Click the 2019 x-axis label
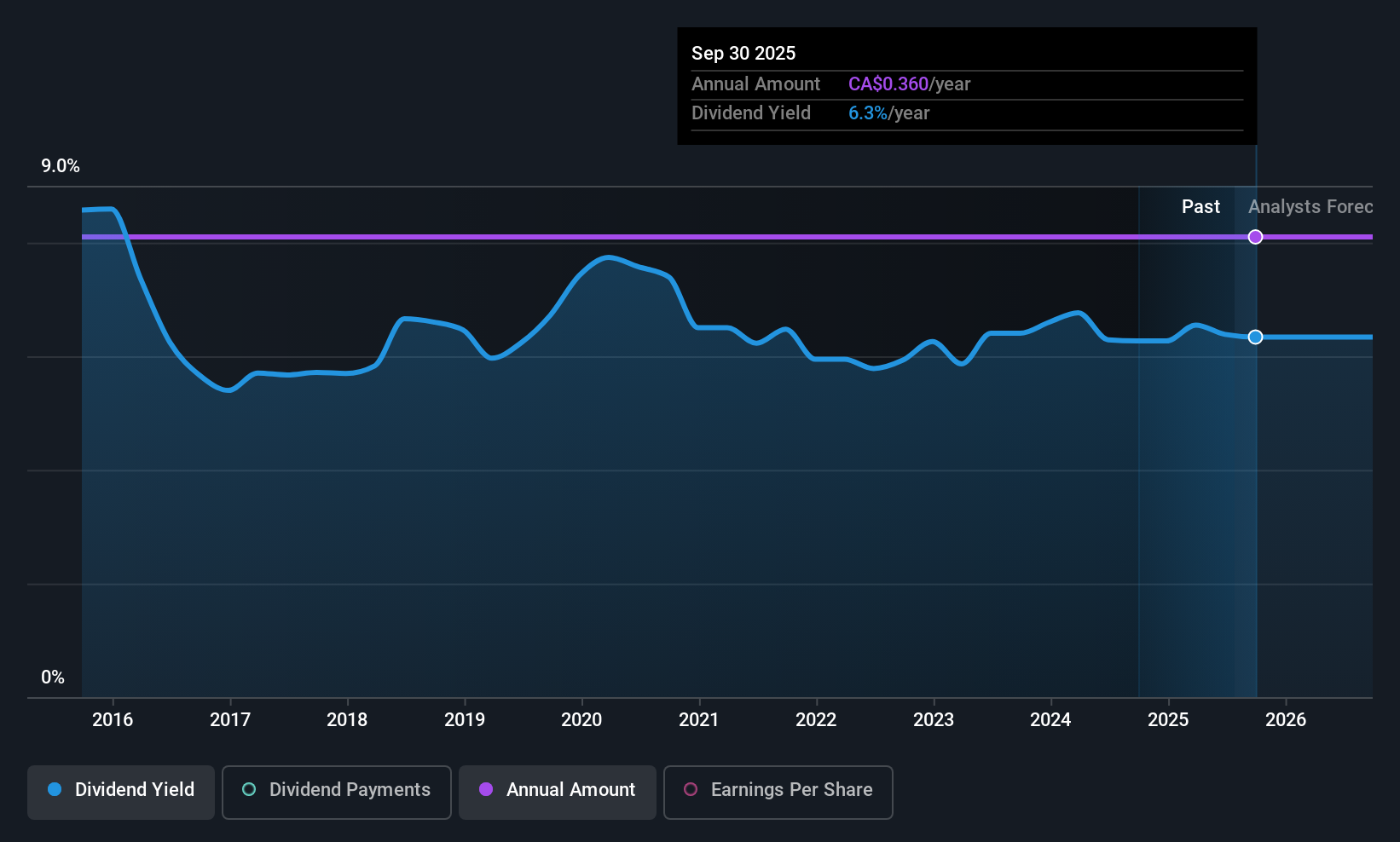This screenshot has height=842, width=1400. pyautogui.click(x=465, y=720)
